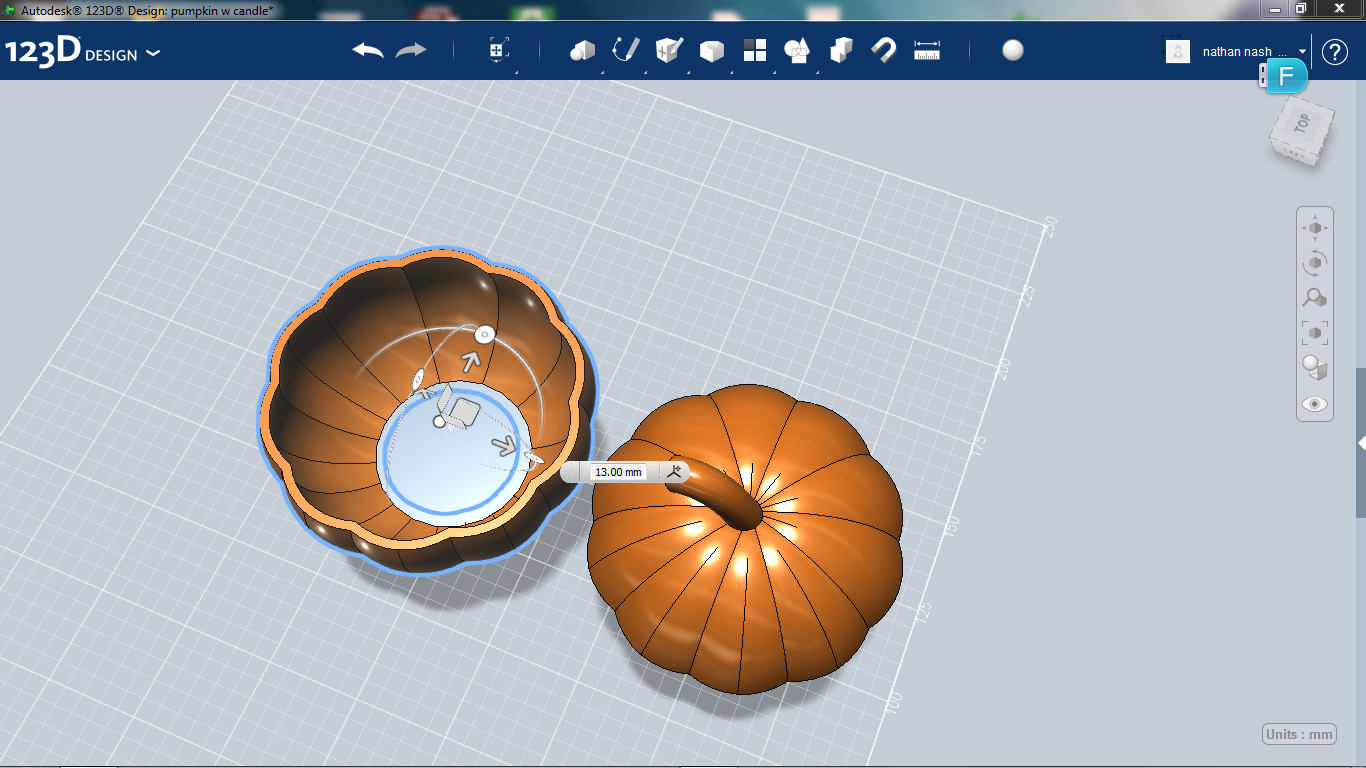Open the Modify tool

click(712, 50)
